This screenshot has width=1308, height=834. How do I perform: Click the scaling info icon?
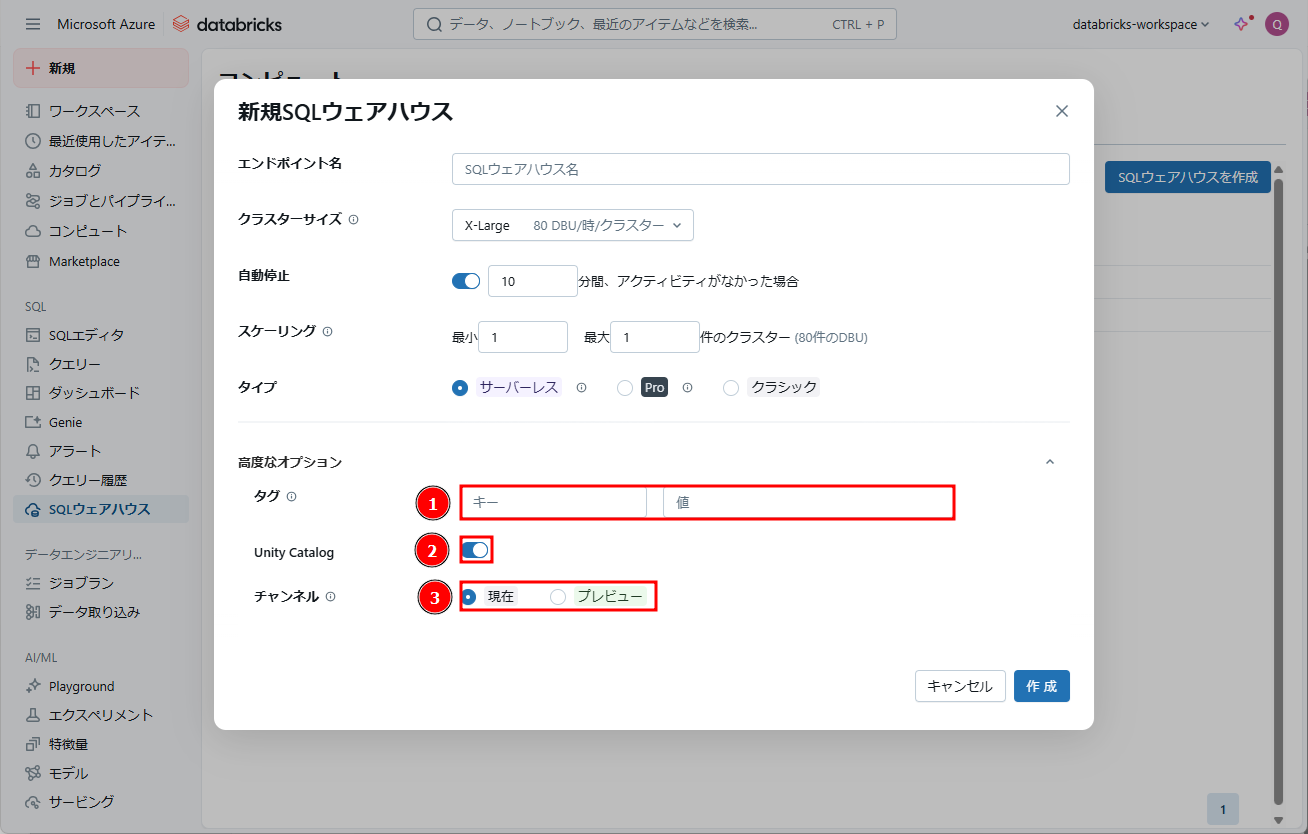[328, 332]
